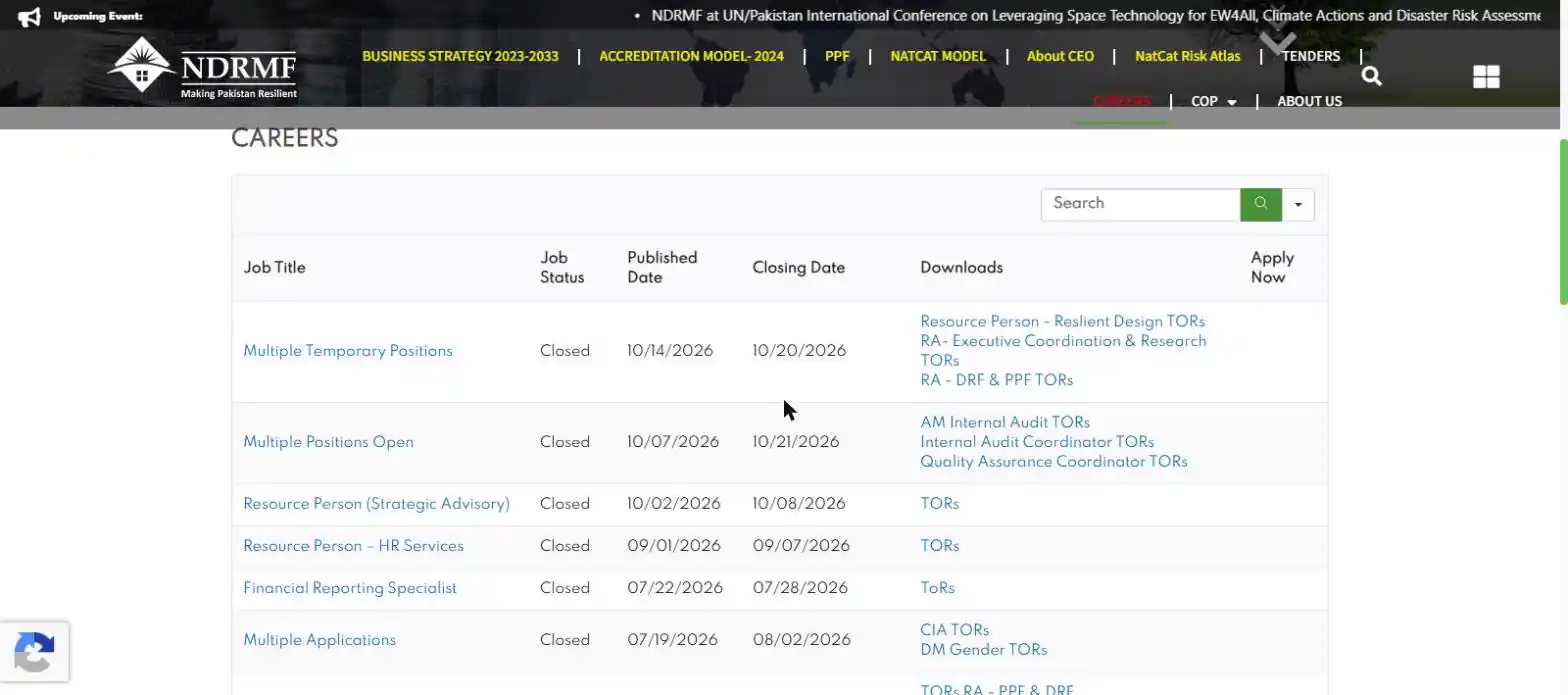Click the Closing Date column header
Screen dimensions: 1568x695
point(798,268)
